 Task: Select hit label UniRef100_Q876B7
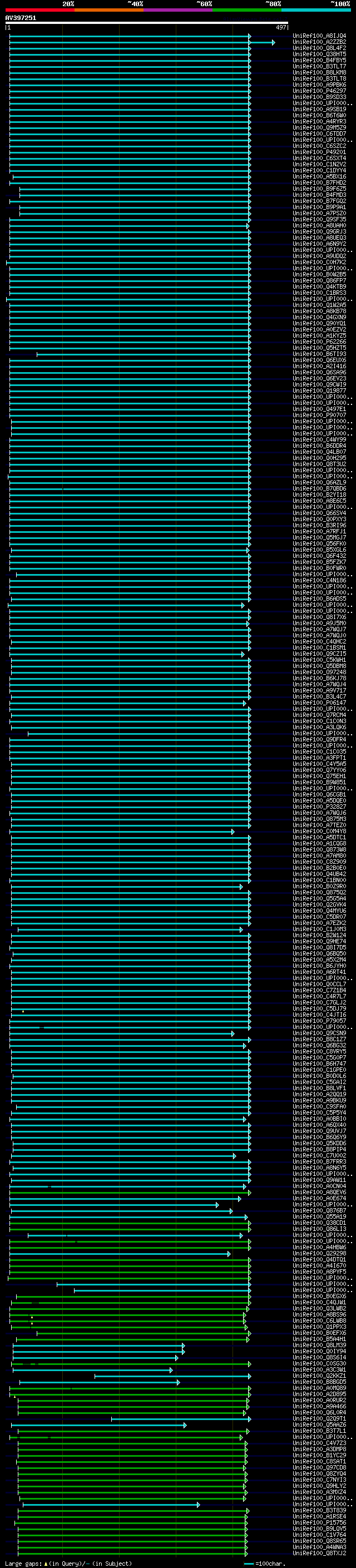(x=319, y=1210)
